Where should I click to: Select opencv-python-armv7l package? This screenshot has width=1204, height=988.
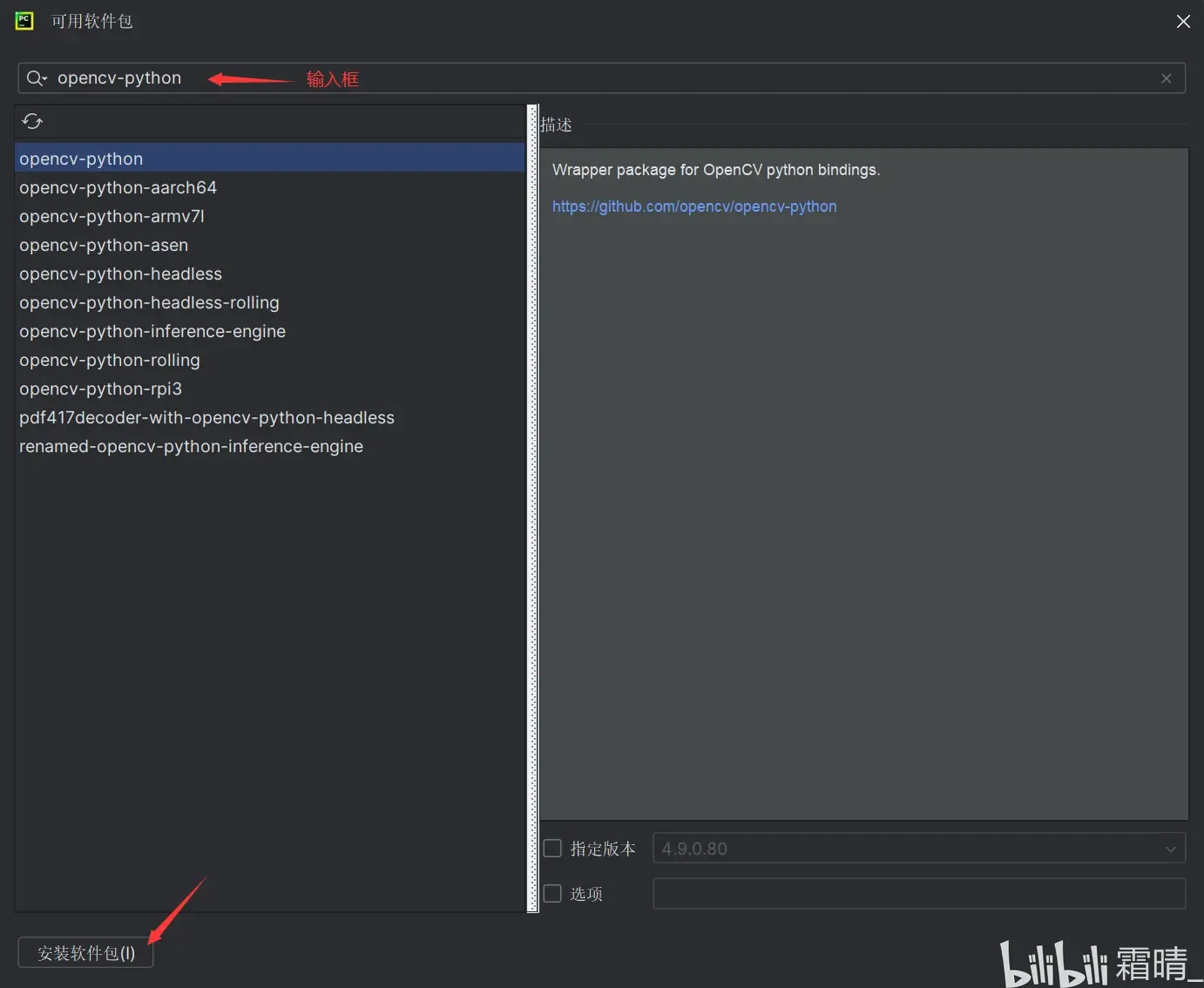(x=270, y=216)
